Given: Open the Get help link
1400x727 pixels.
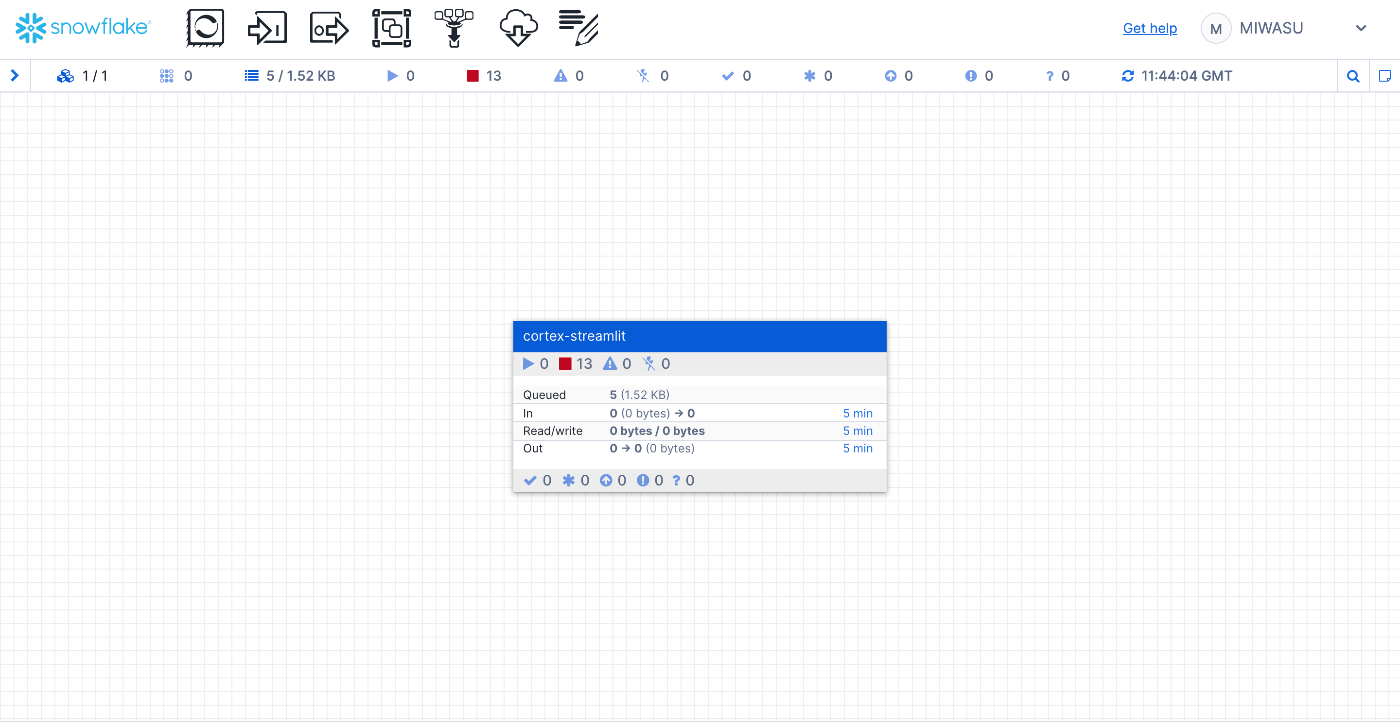Looking at the screenshot, I should click(x=1150, y=28).
